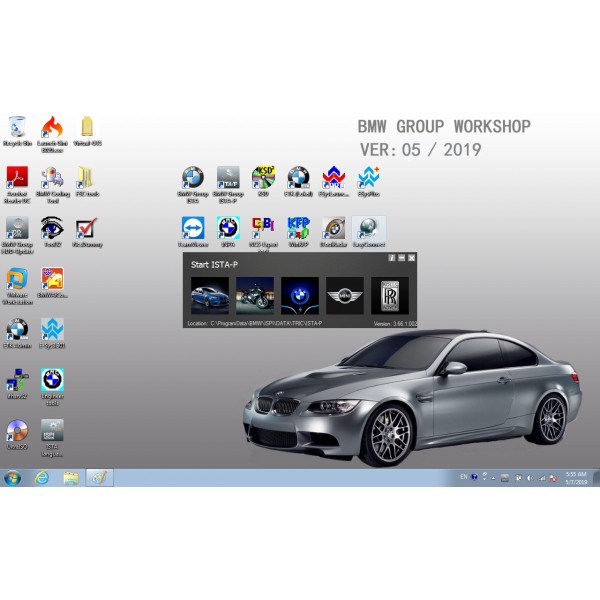Open Internet Explorer from the taskbar
The image size is (600, 600).
(42, 478)
